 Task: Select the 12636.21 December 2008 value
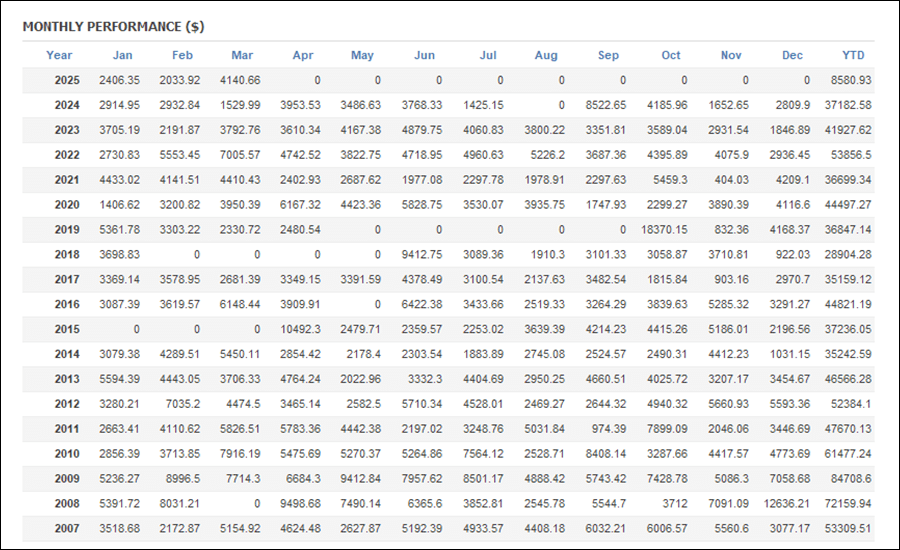point(786,503)
